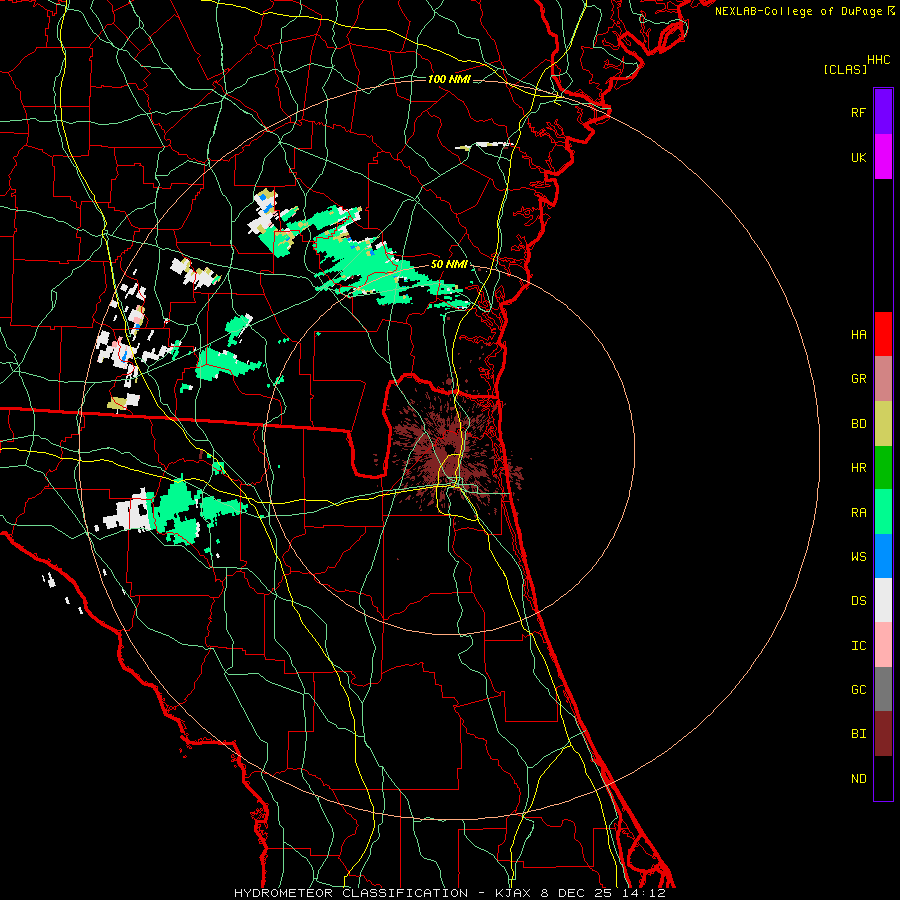This screenshot has width=900, height=900.
Task: Click the GR legend label
Action: (858, 379)
